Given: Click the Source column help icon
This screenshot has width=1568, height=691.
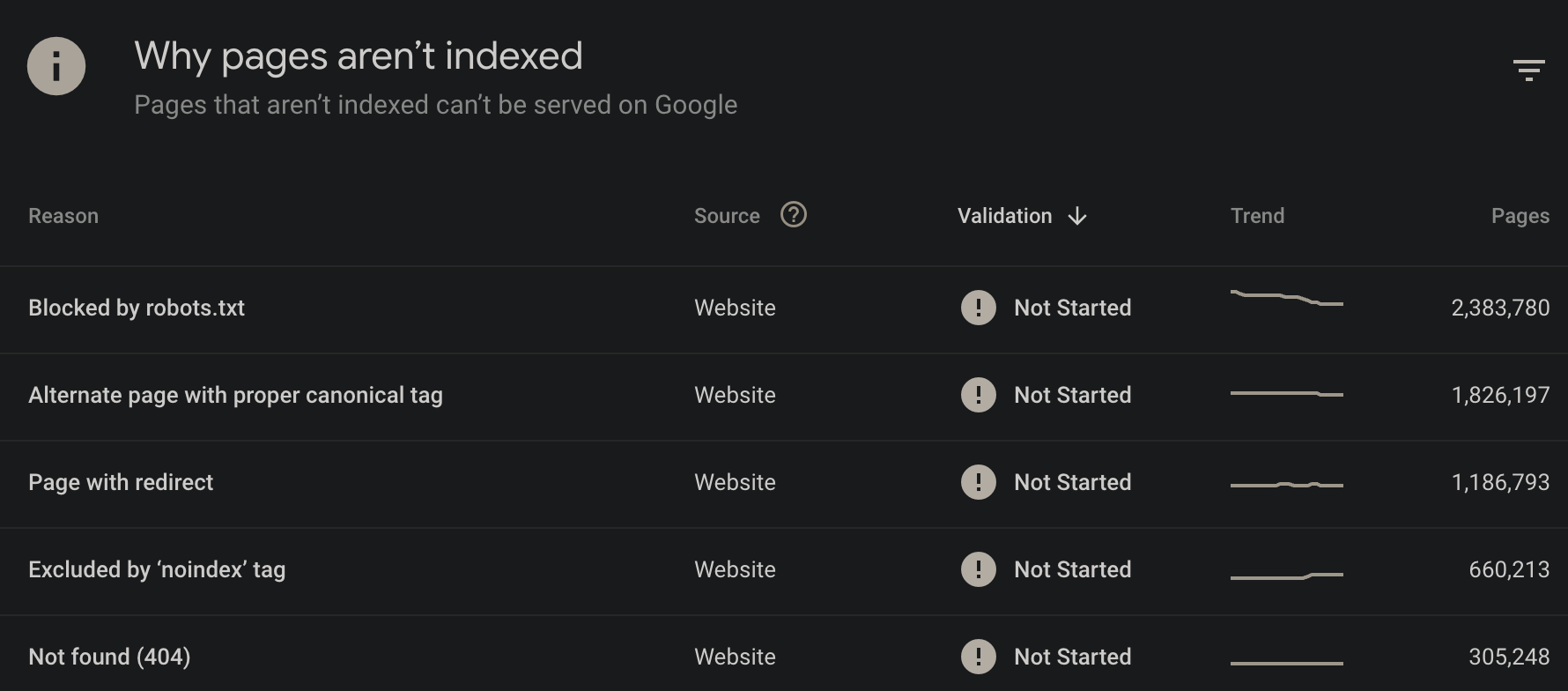Looking at the screenshot, I should 794,215.
